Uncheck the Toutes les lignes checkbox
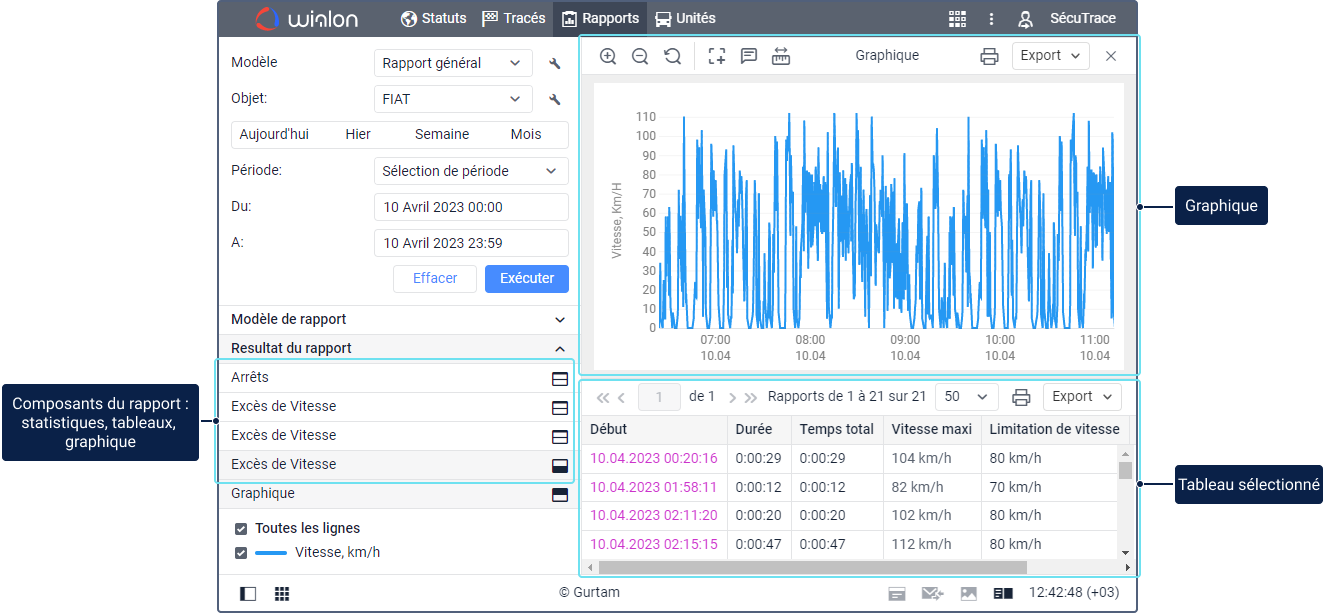The height and width of the screenshot is (613, 1325). pyautogui.click(x=240, y=528)
